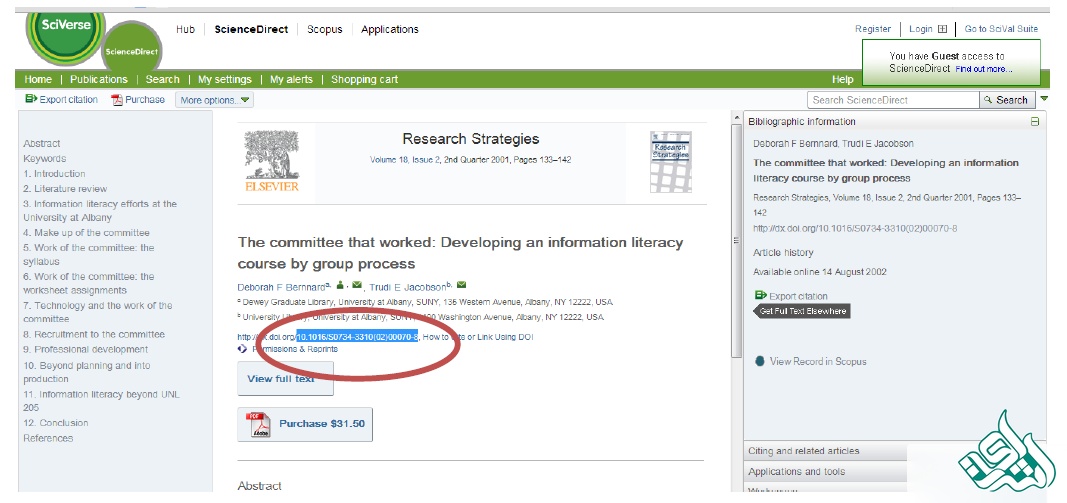This screenshot has width=1067, height=503.
Task: Jump to Keywords in the outline
Action: (44, 159)
